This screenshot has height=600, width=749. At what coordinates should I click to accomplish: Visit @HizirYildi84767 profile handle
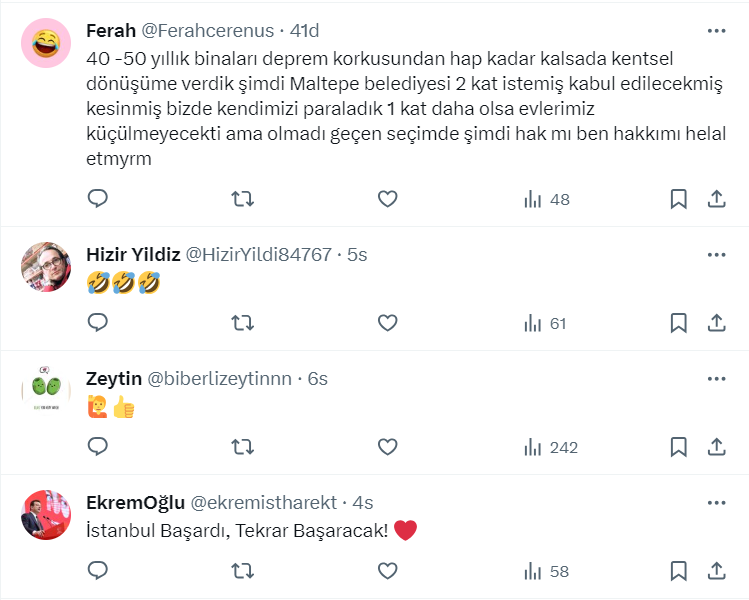[259, 255]
